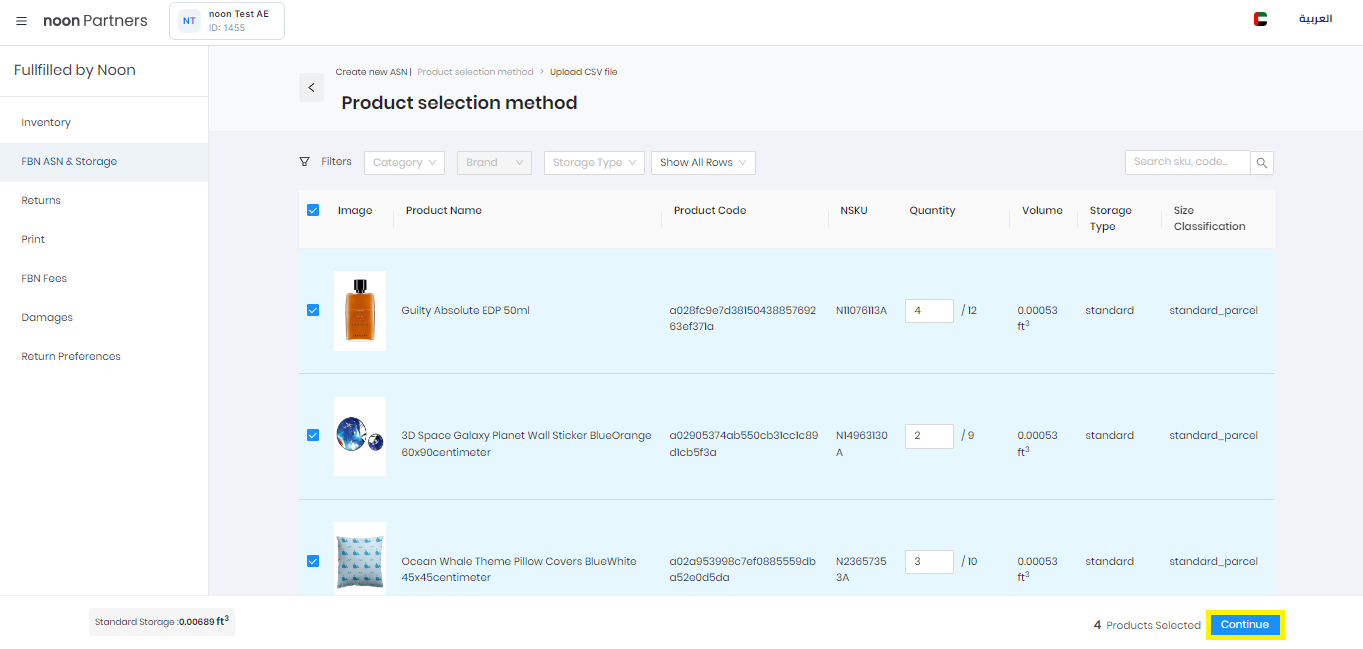Click the search magnifier icon

tap(1261, 161)
